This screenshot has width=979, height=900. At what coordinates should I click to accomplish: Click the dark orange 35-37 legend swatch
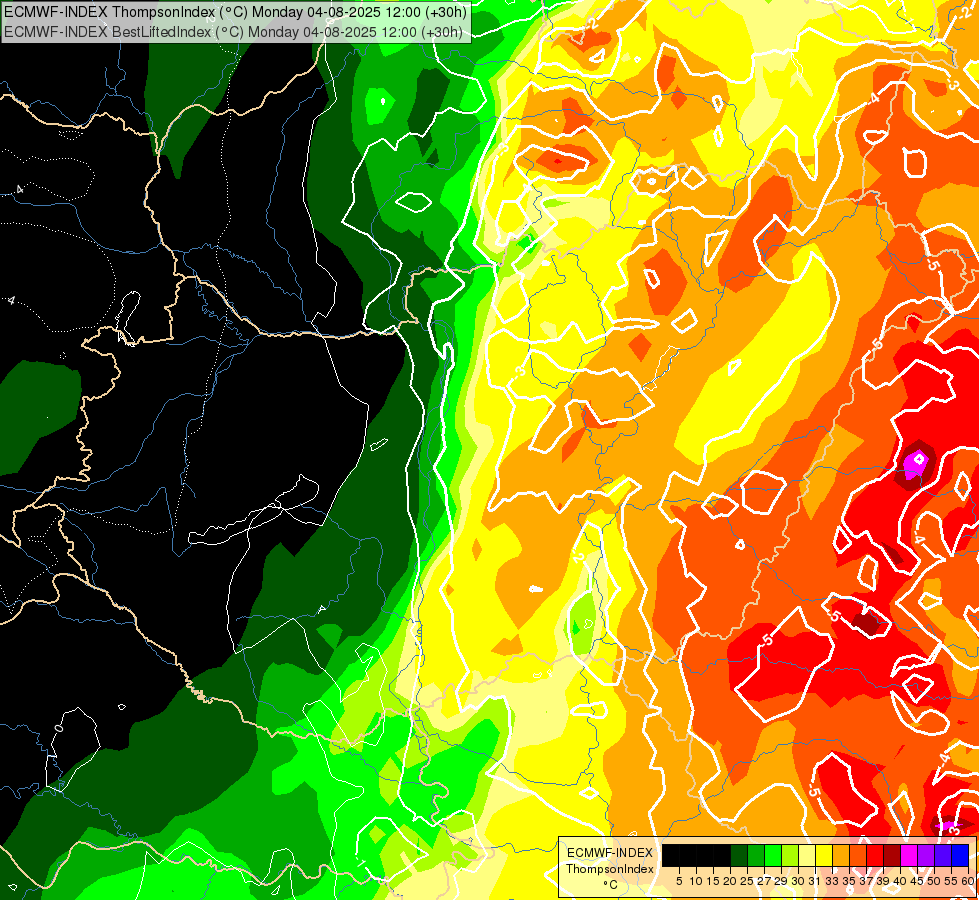858,856
